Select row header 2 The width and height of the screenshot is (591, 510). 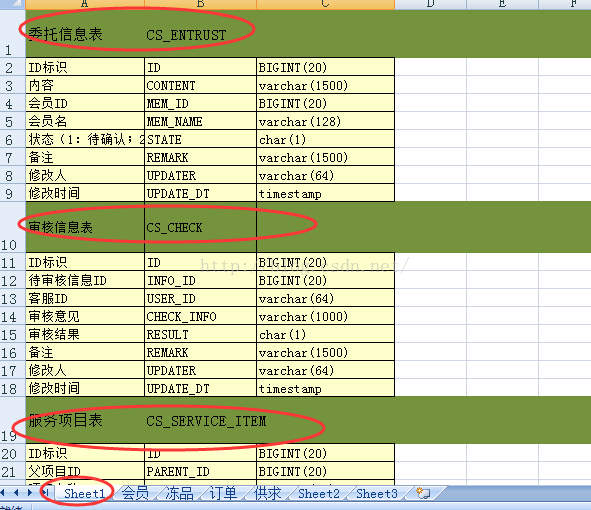pos(13,67)
